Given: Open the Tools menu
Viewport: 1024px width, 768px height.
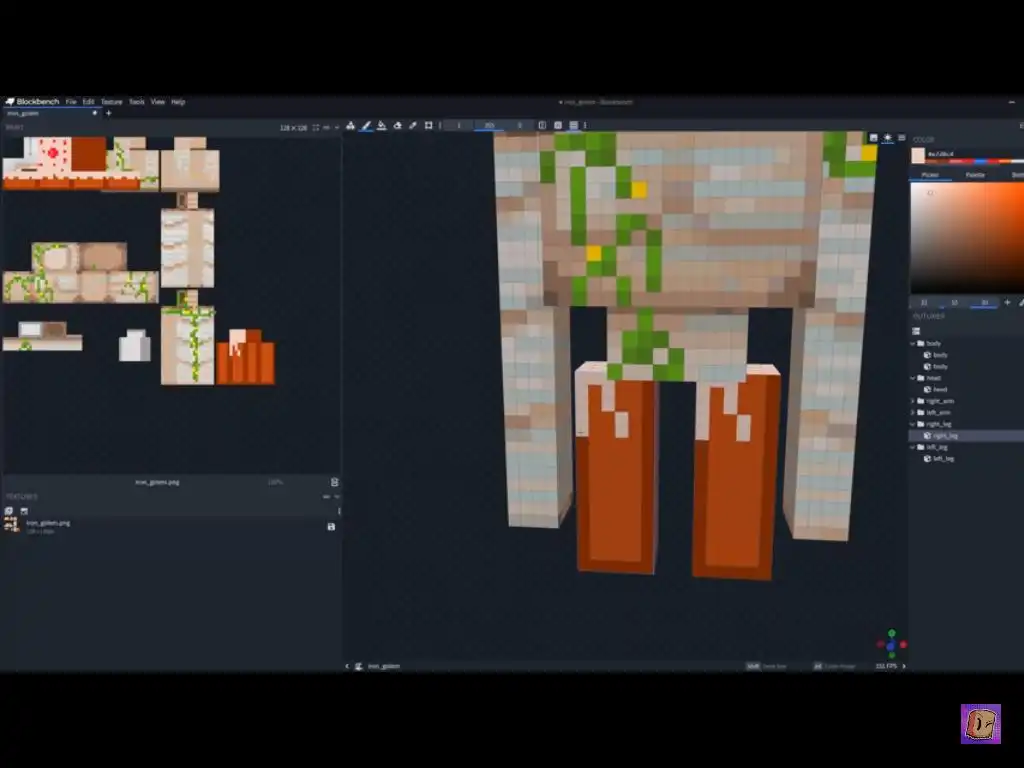Looking at the screenshot, I should 136,102.
